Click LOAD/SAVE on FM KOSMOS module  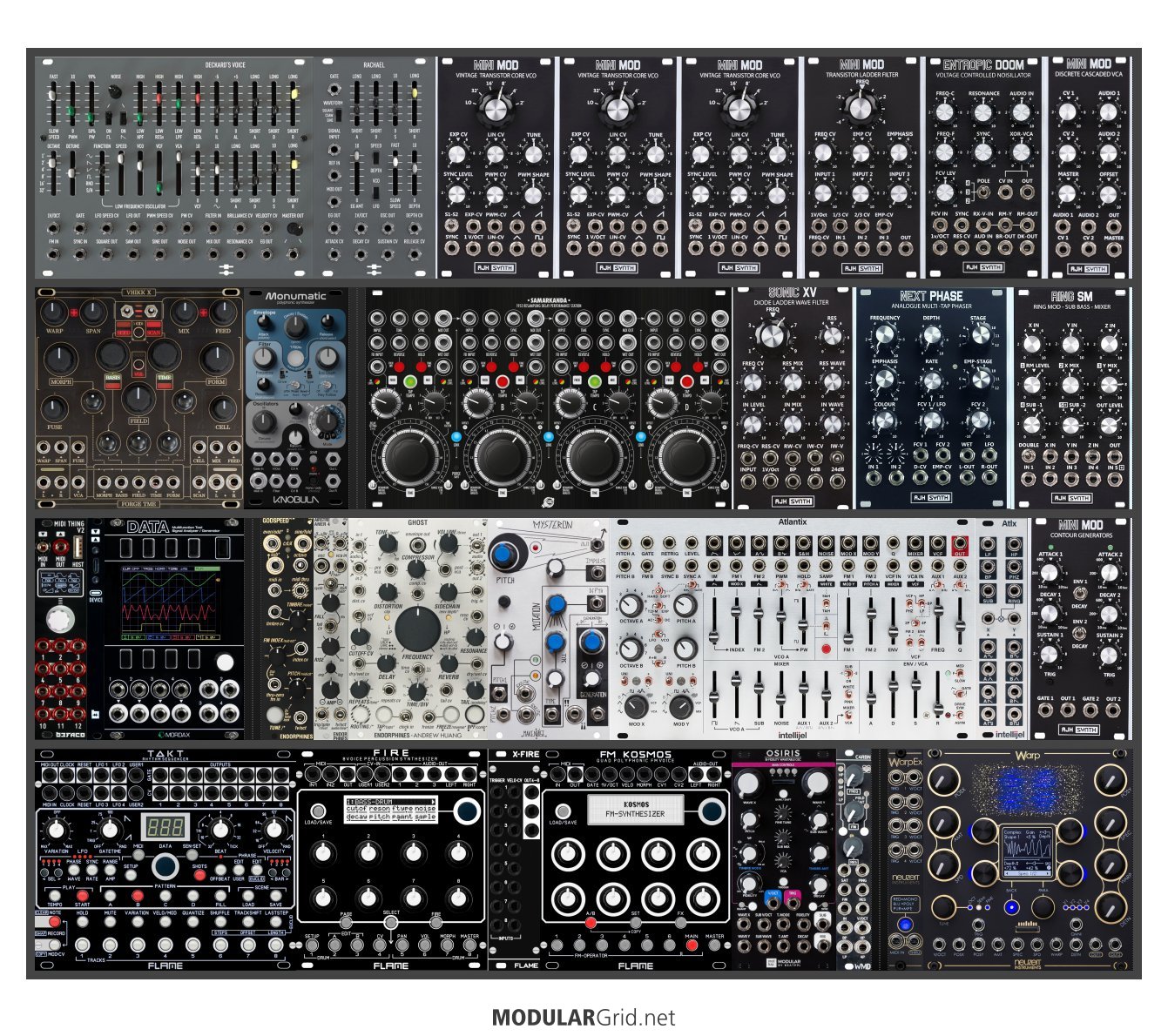click(x=563, y=811)
